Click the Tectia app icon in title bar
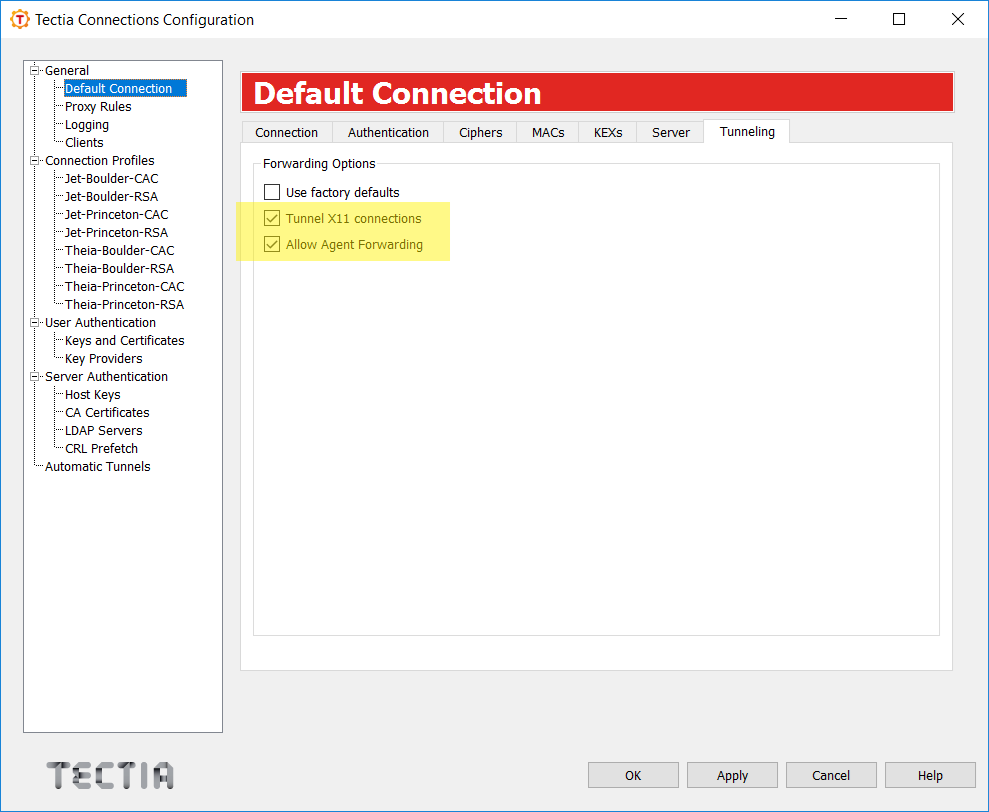Screen dimensions: 989x812 pos(20,20)
